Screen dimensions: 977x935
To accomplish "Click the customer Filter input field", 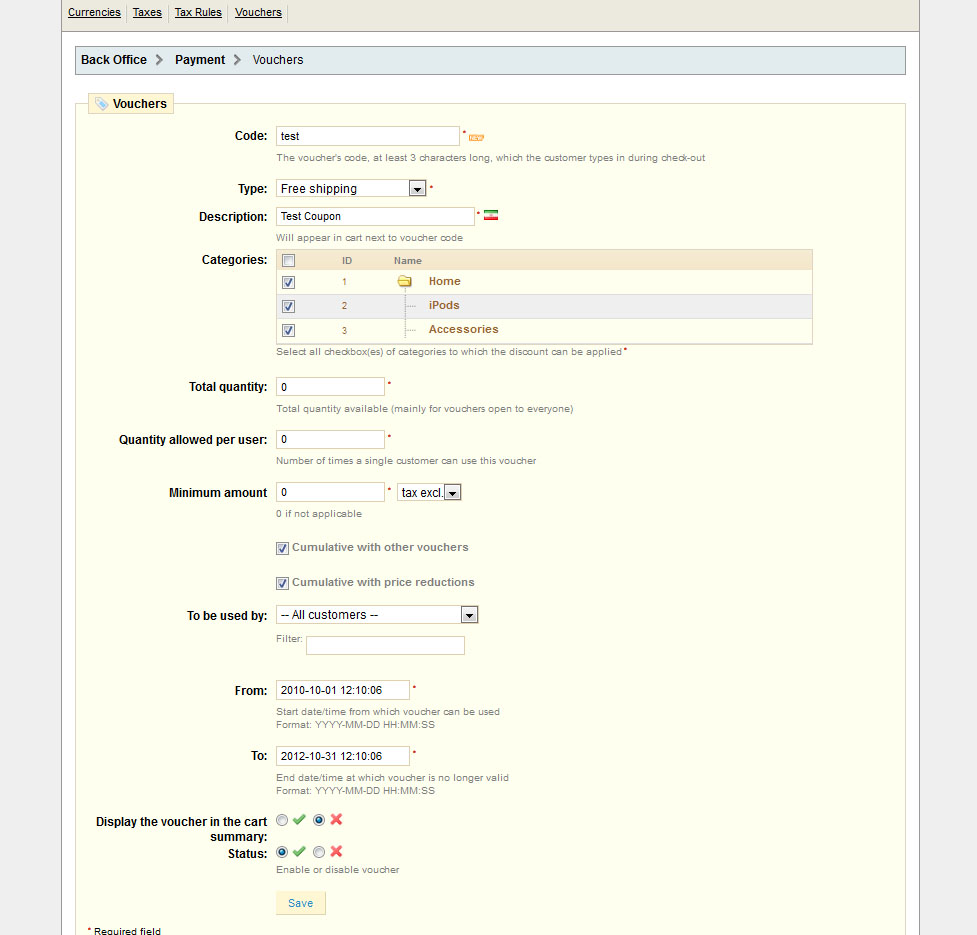I will [385, 645].
